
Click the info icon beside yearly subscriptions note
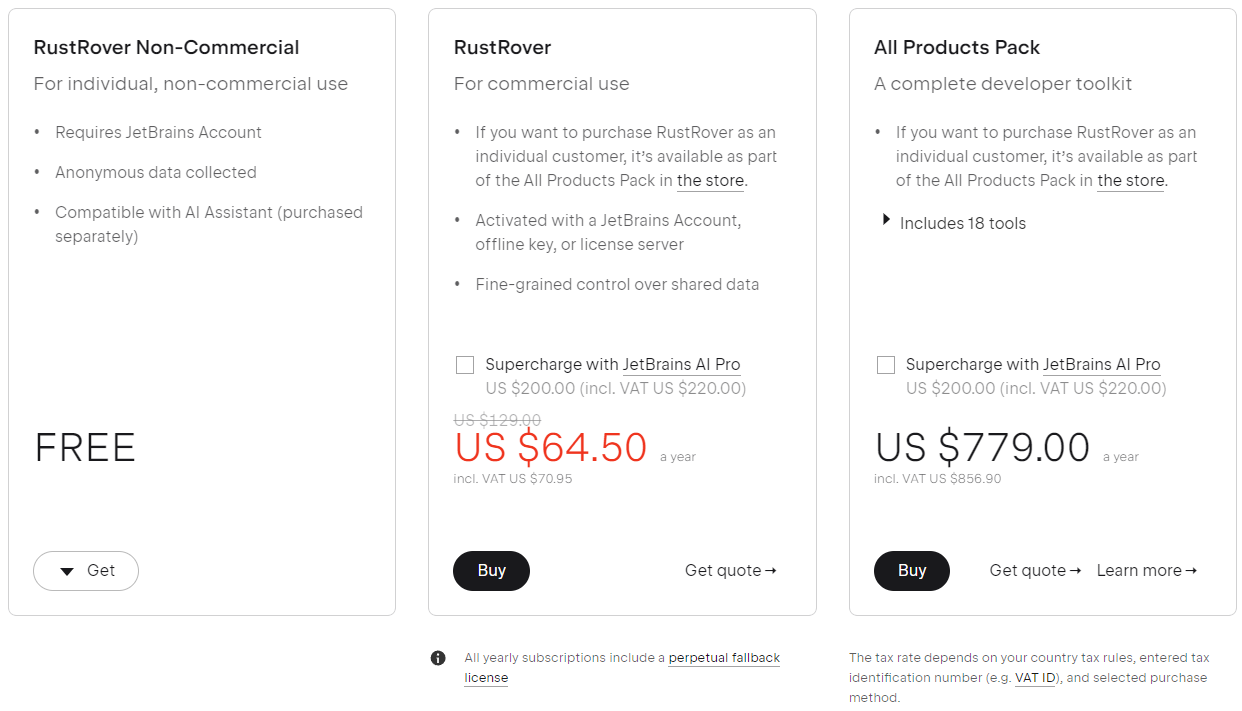tap(438, 658)
